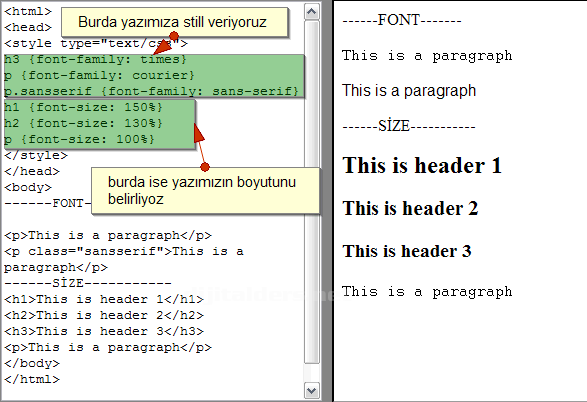This screenshot has width=587, height=402.
Task: Click the '<h3>This is header 3</h3>' code line
Action: tap(104, 331)
